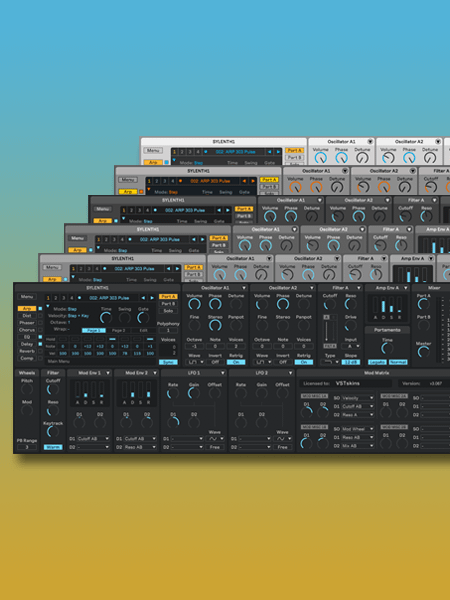The width and height of the screenshot is (450, 600).
Task: Adjust Oscillator A2 Phase knob in front window
Action: pos(283,304)
